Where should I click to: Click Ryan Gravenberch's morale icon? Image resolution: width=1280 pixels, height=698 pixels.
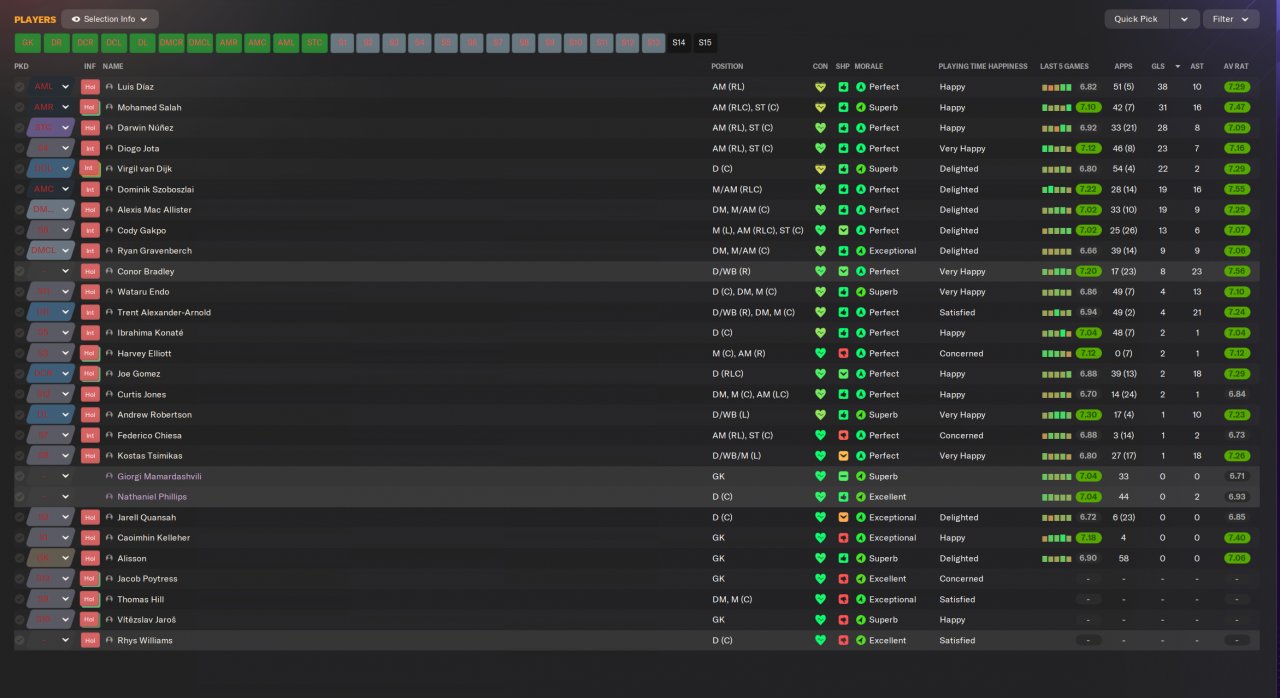coord(861,251)
